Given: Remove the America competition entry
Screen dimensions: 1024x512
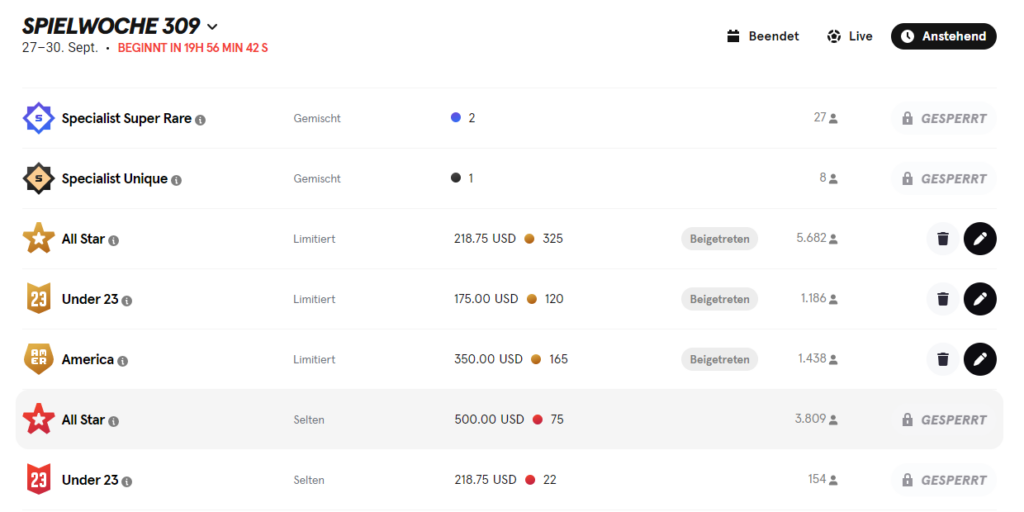Looking at the screenshot, I should point(942,359).
